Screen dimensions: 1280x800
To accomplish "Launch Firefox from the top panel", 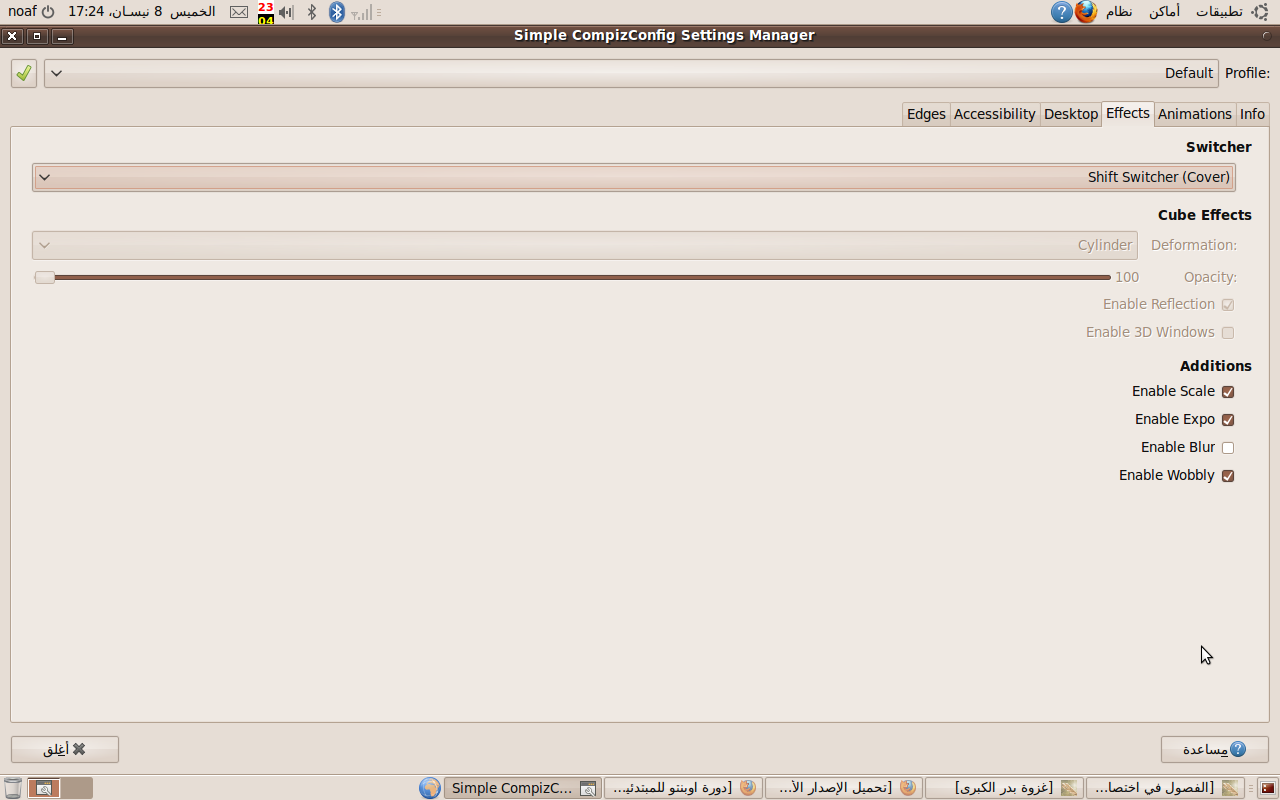I will (x=1086, y=12).
